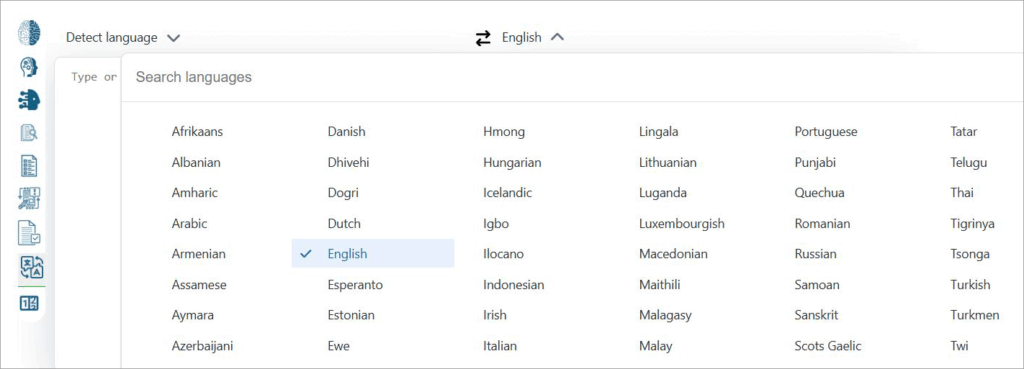This screenshot has width=1024, height=369.
Task: Select Afrikaans from the language list
Action: point(197,131)
